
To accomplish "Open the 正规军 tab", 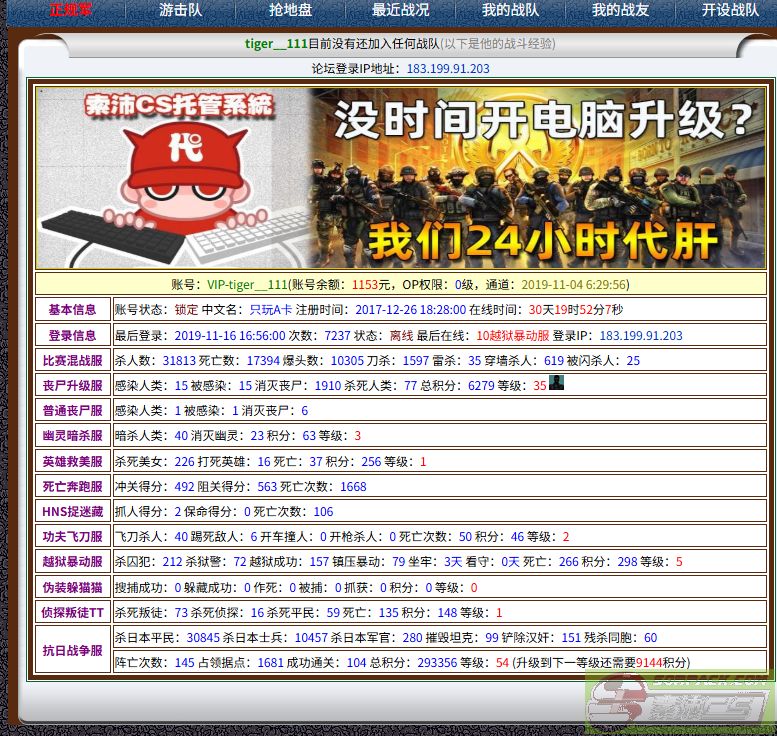I will click(71, 10).
